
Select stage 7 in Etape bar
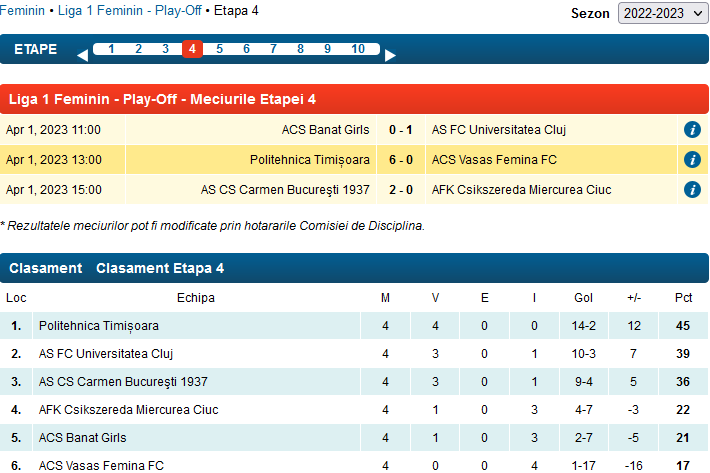coord(273,49)
